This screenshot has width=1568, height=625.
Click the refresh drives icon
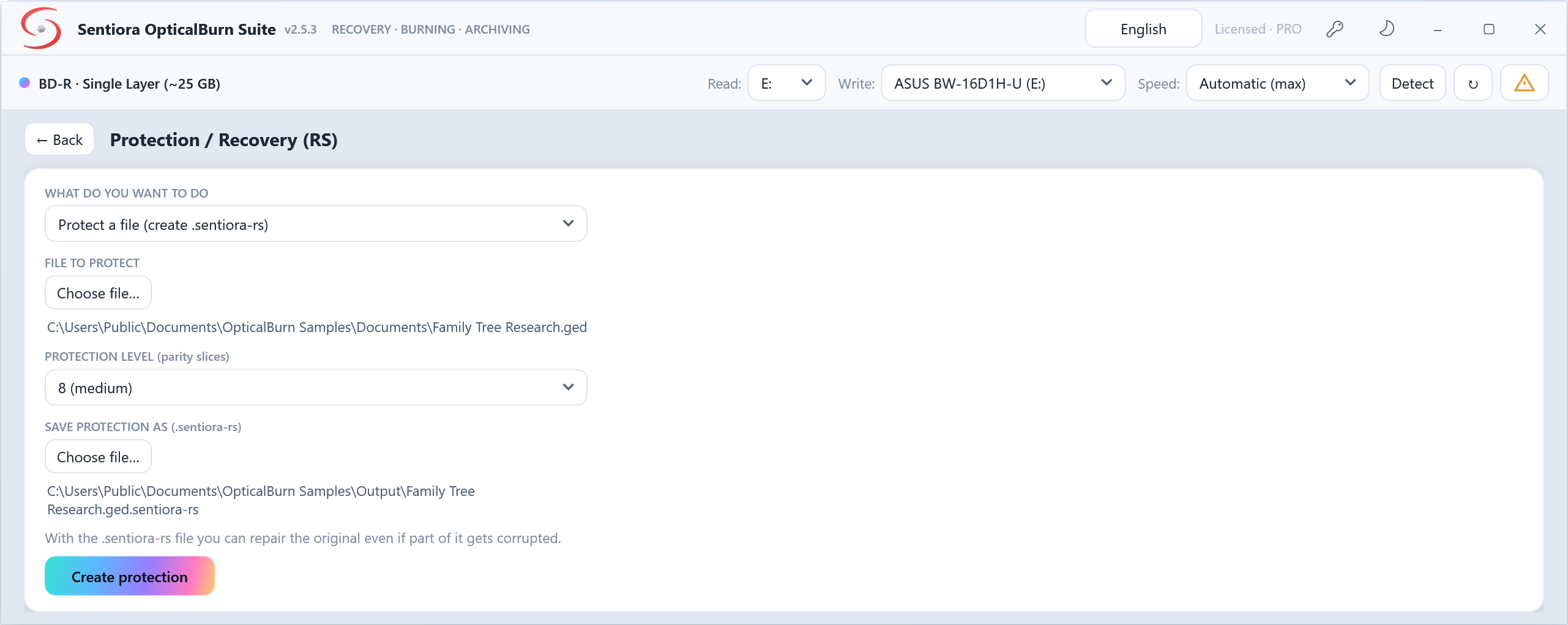[x=1473, y=83]
